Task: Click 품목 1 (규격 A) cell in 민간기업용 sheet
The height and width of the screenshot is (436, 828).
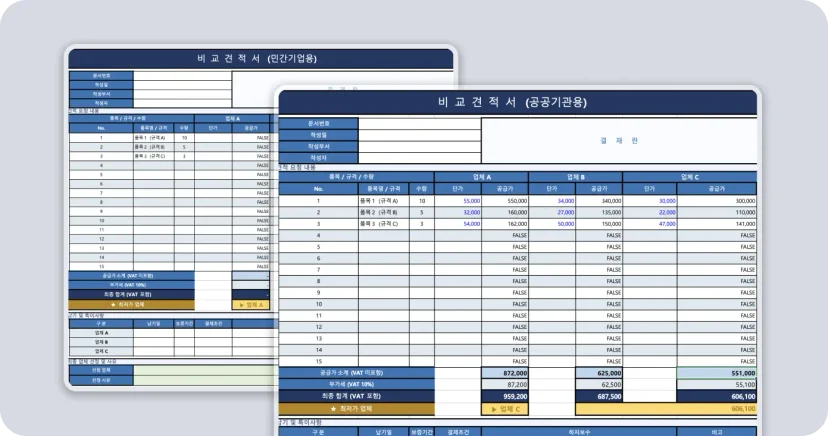Action: click(153, 138)
